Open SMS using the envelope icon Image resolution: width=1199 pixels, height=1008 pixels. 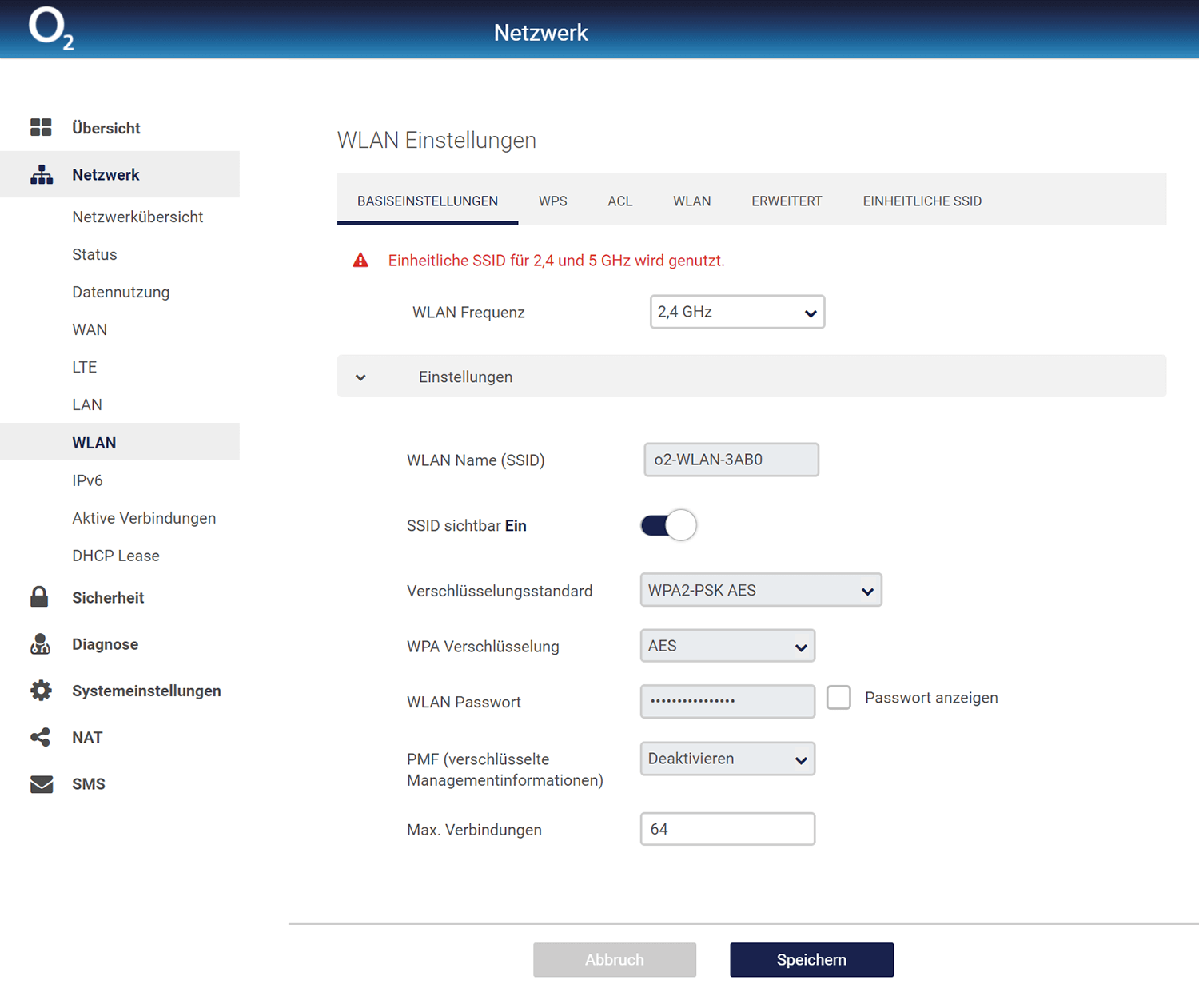(42, 784)
